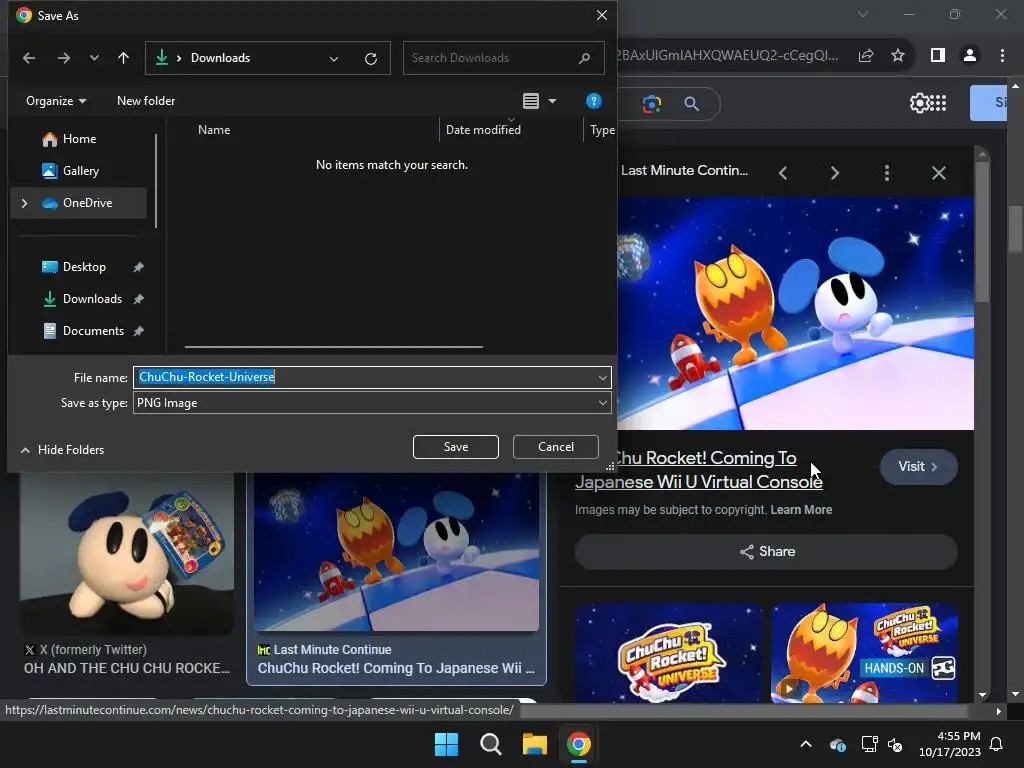Close the Save As dialog
Screen dimensions: 1024x768
[601, 15]
